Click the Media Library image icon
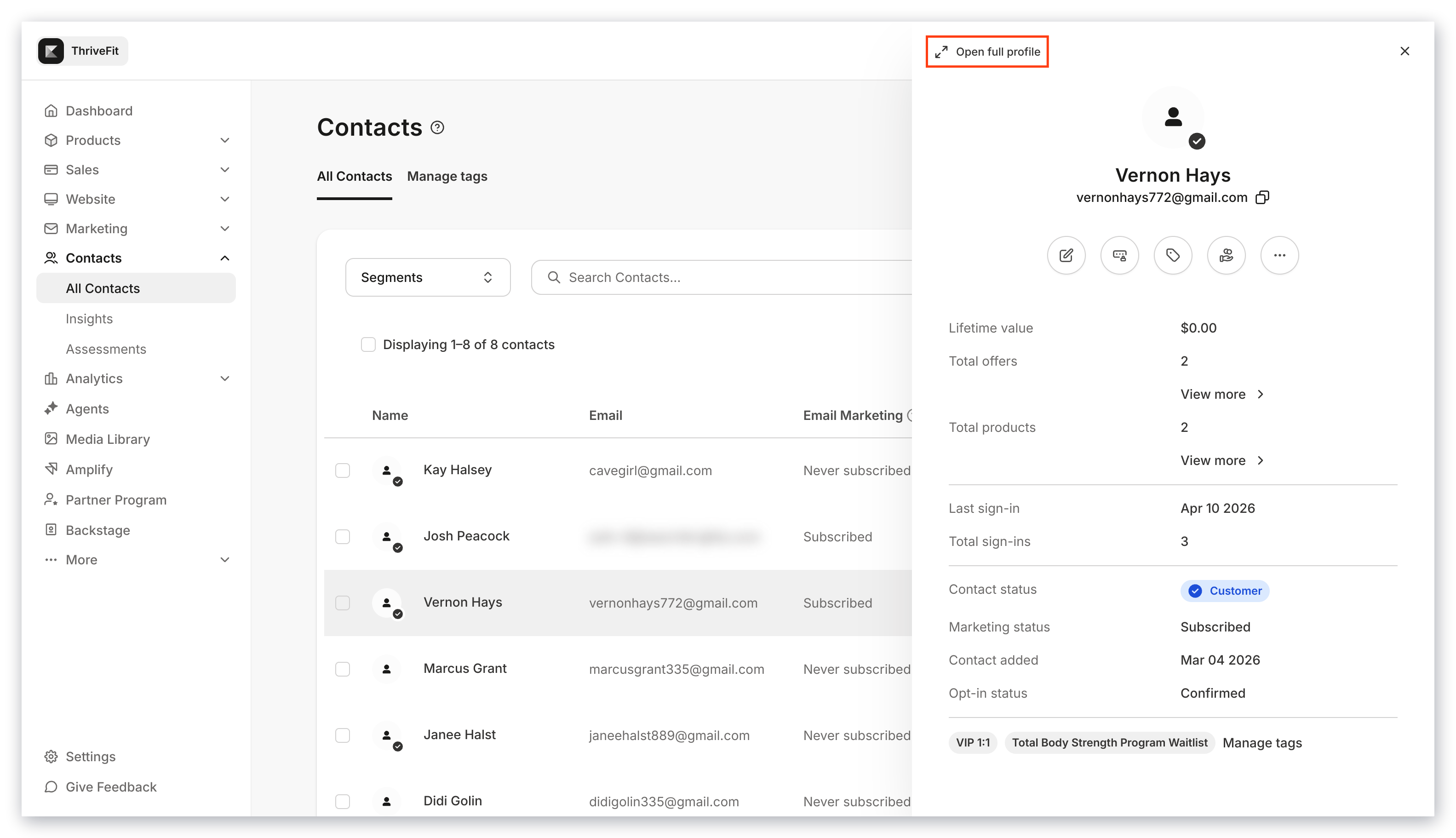The height and width of the screenshot is (838, 1456). point(51,439)
